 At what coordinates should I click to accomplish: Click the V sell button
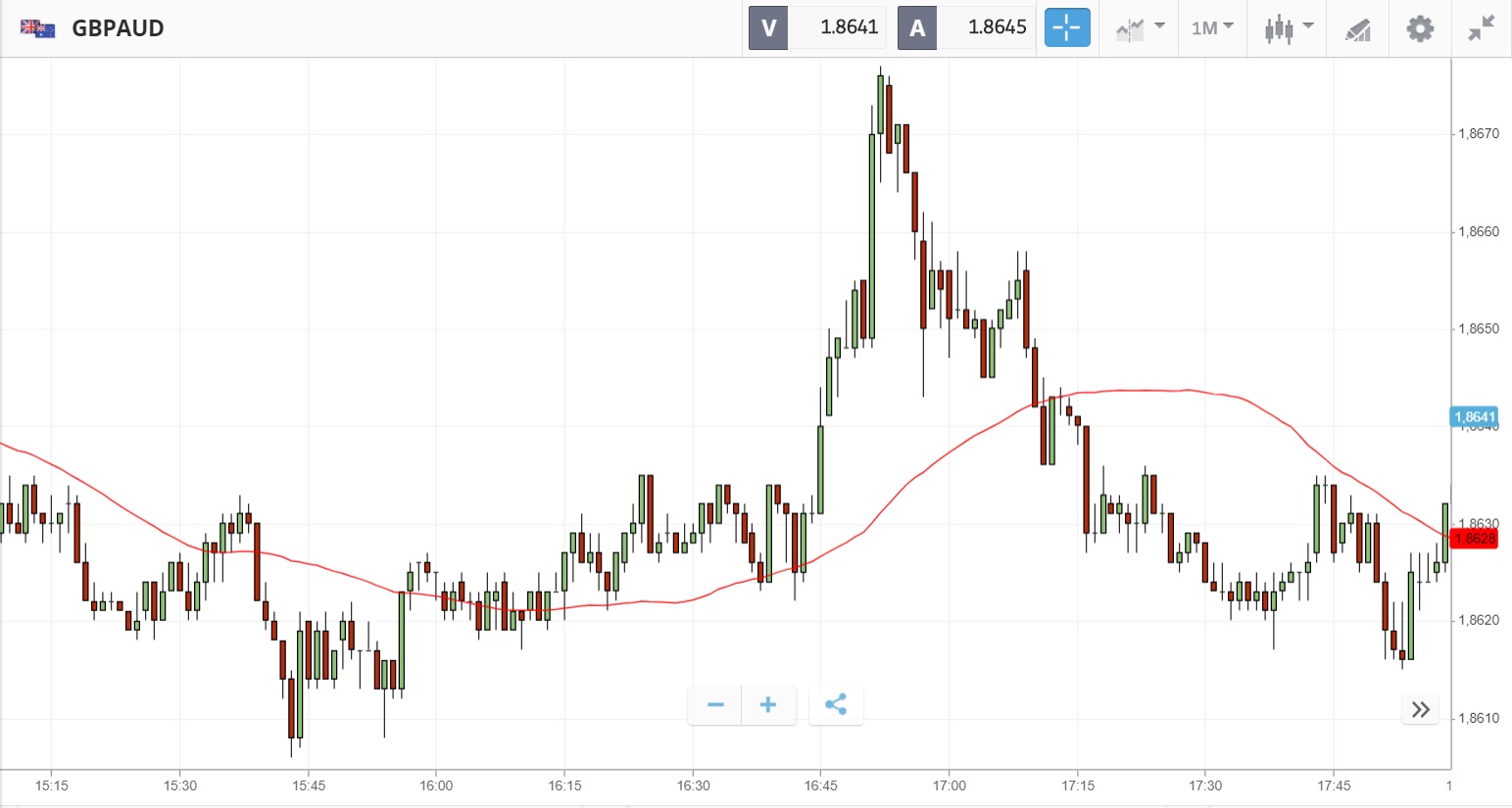pyautogui.click(x=768, y=27)
